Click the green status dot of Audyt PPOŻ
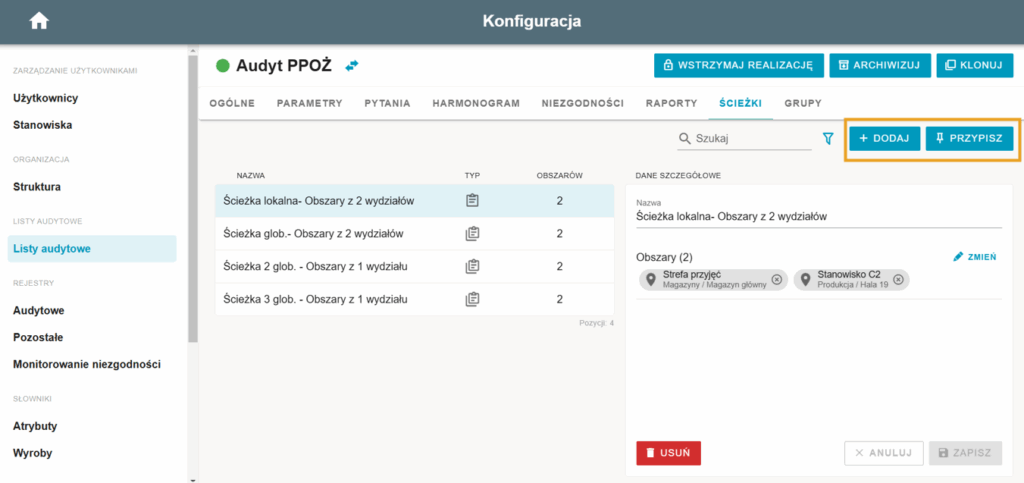 [223, 65]
